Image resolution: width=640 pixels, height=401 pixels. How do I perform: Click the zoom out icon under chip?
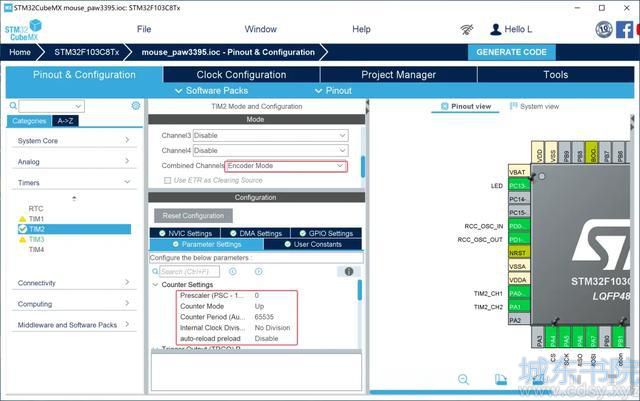463,379
